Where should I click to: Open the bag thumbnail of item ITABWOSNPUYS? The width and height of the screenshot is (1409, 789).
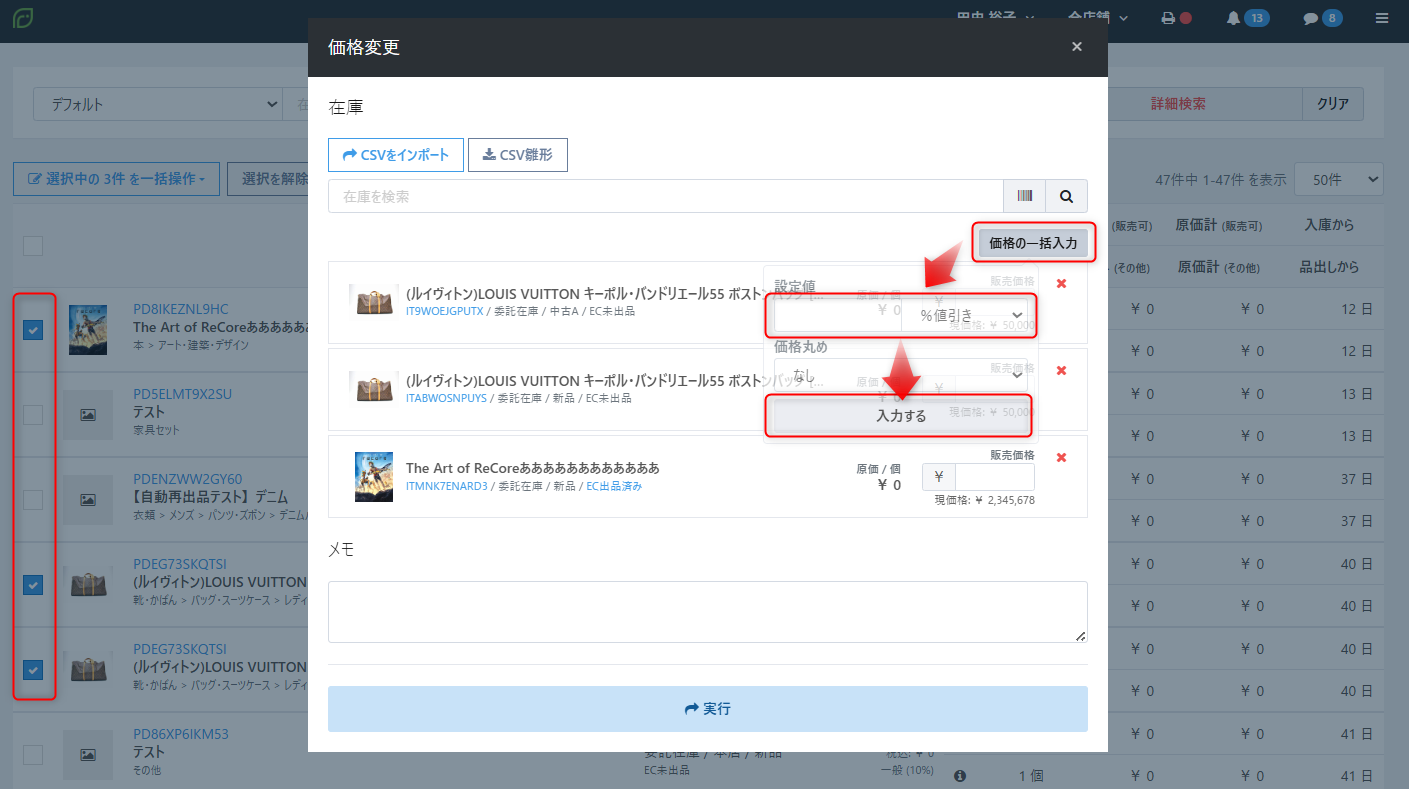point(374,389)
